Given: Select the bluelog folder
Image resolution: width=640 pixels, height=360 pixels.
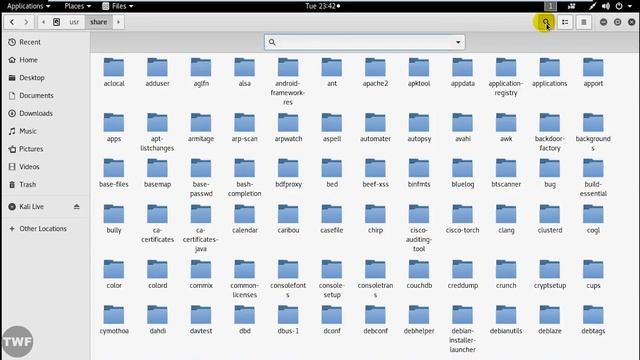Looking at the screenshot, I should click(462, 173).
